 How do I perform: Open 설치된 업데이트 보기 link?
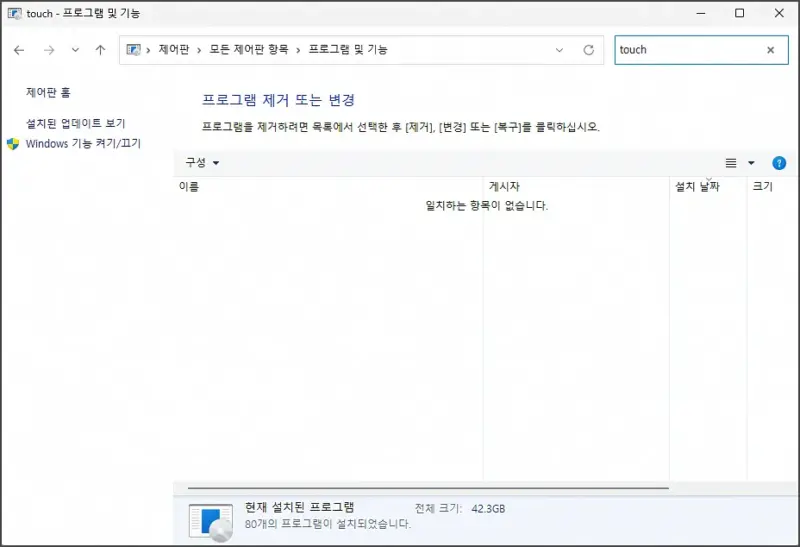(x=76, y=123)
